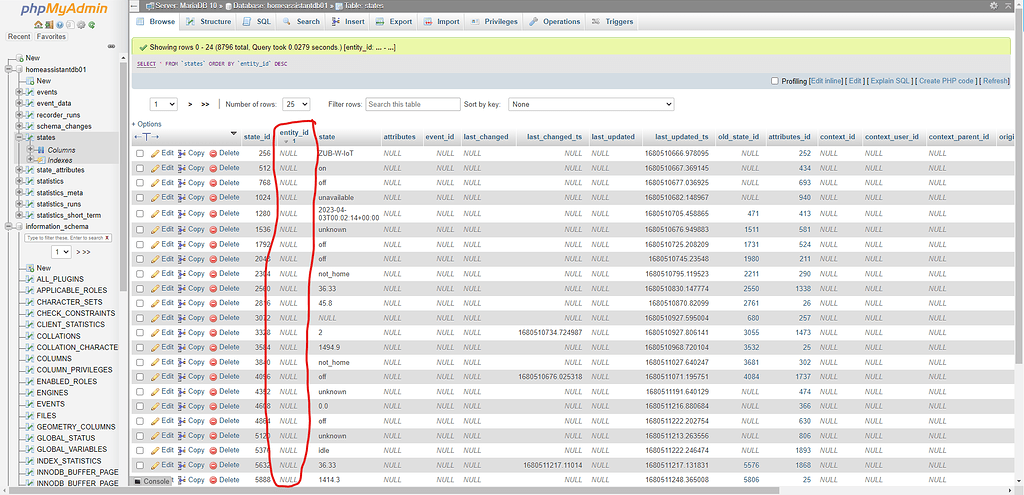Open the Number of rows dropdown
This screenshot has width=1024, height=495.
[x=296, y=104]
